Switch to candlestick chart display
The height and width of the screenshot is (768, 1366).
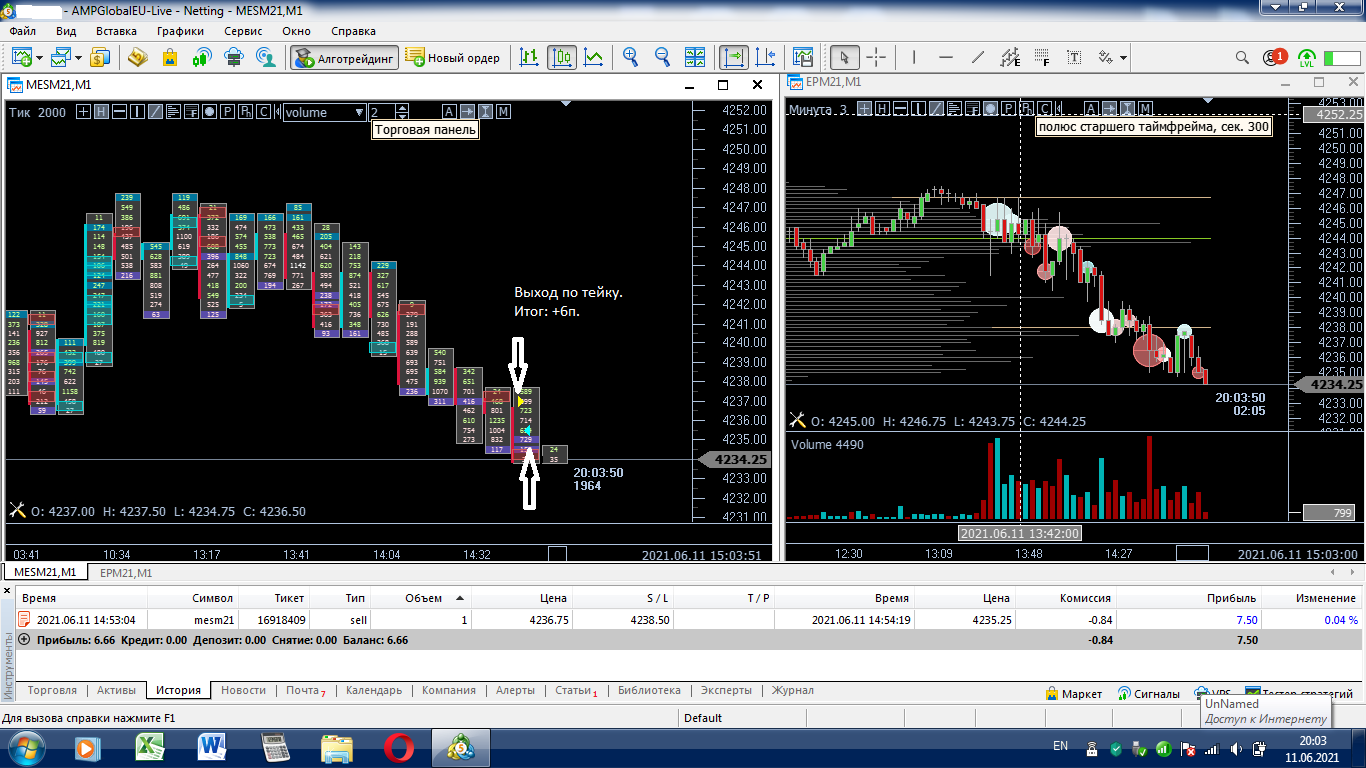point(562,57)
